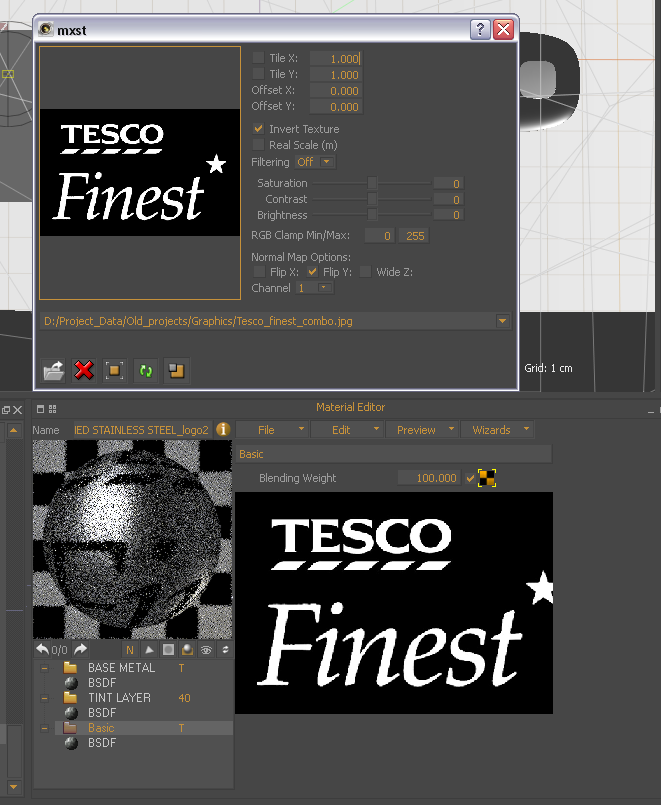Enable Flip X normal map option
The width and height of the screenshot is (661, 805).
tap(260, 272)
